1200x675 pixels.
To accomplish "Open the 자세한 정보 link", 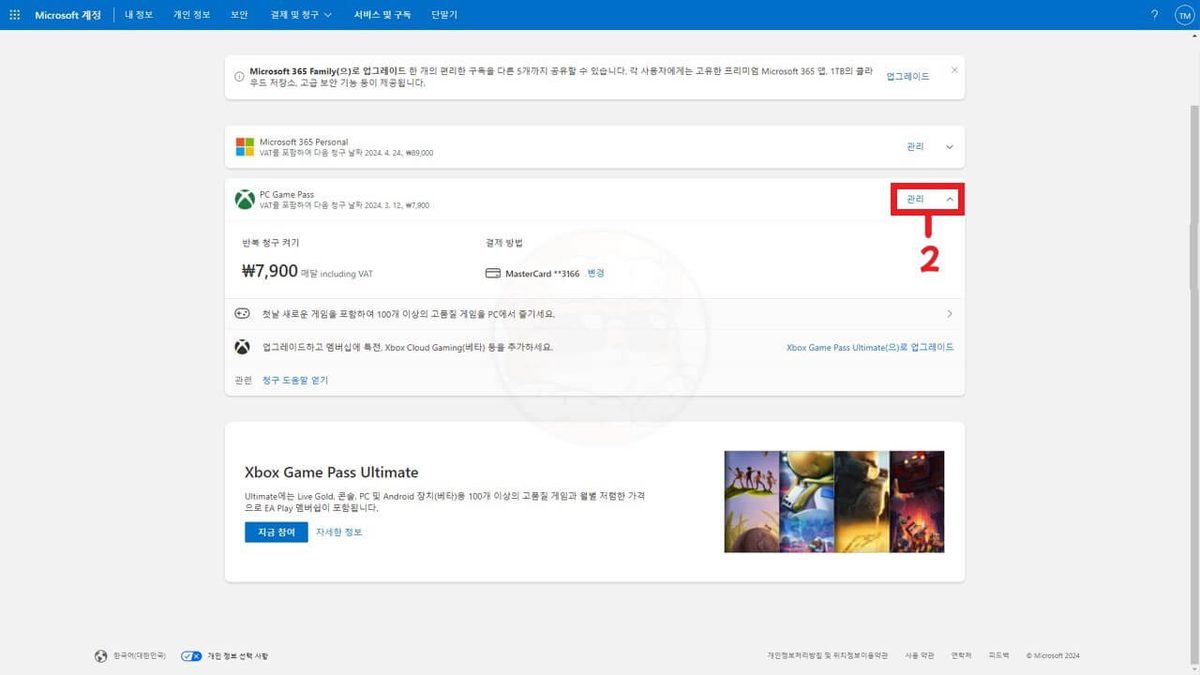I will pyautogui.click(x=339, y=532).
